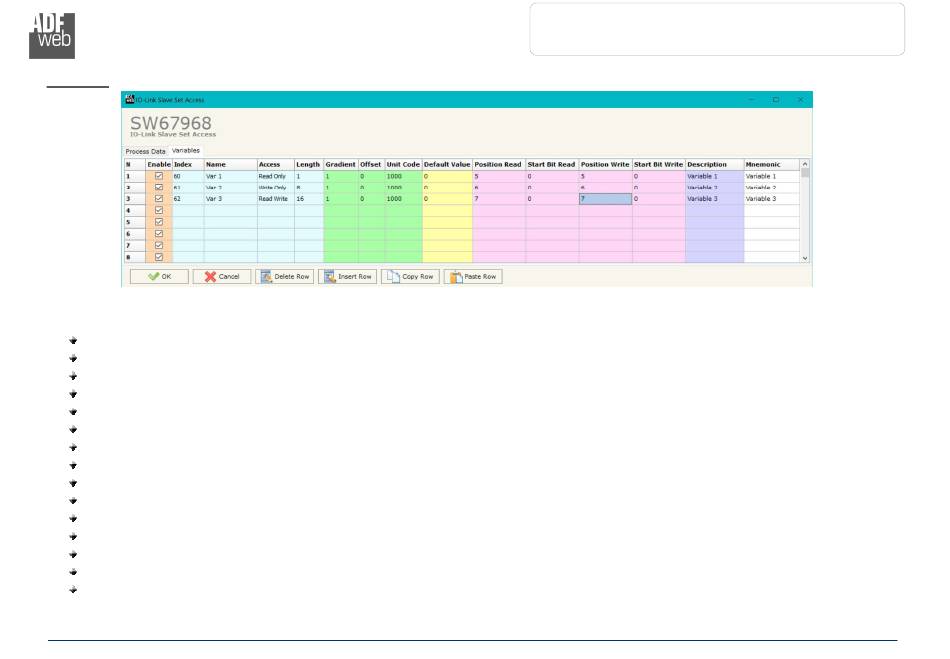Toggle Enable checkbox for row 5

coord(159,222)
